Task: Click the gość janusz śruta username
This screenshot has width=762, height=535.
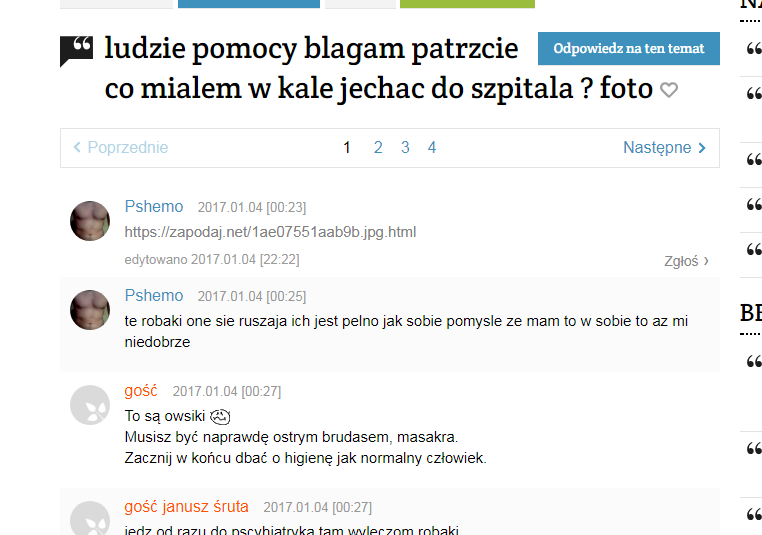Action: [186, 507]
